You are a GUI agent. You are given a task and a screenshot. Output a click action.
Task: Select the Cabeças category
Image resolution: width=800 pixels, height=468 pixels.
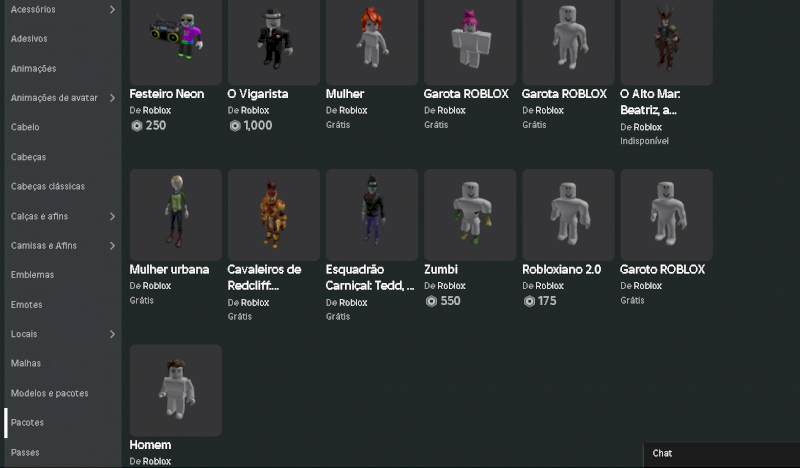pos(29,157)
